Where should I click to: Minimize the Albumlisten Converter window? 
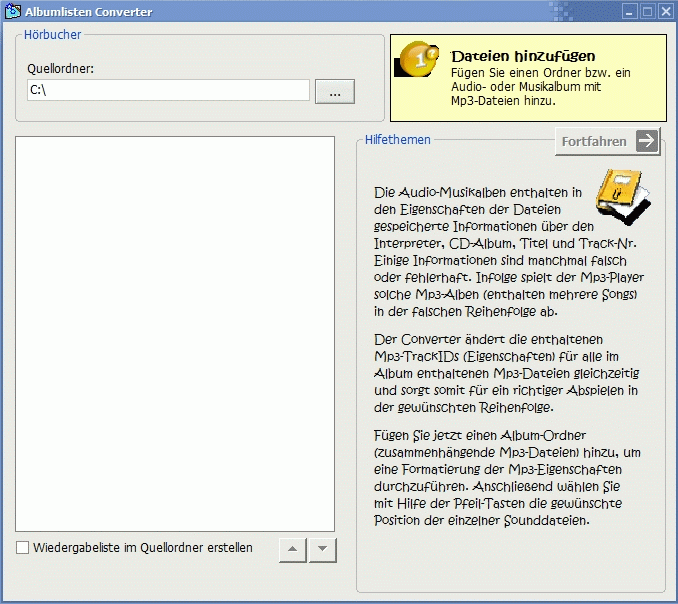(629, 12)
